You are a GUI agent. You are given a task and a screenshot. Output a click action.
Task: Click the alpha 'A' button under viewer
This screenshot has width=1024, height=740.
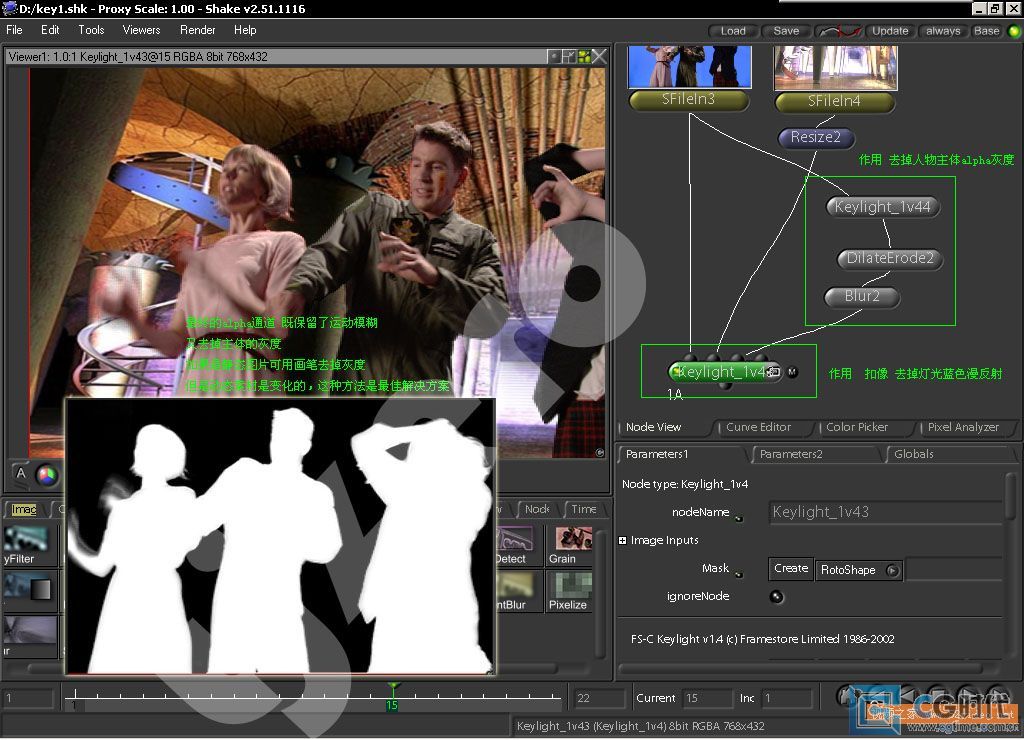[x=21, y=474]
